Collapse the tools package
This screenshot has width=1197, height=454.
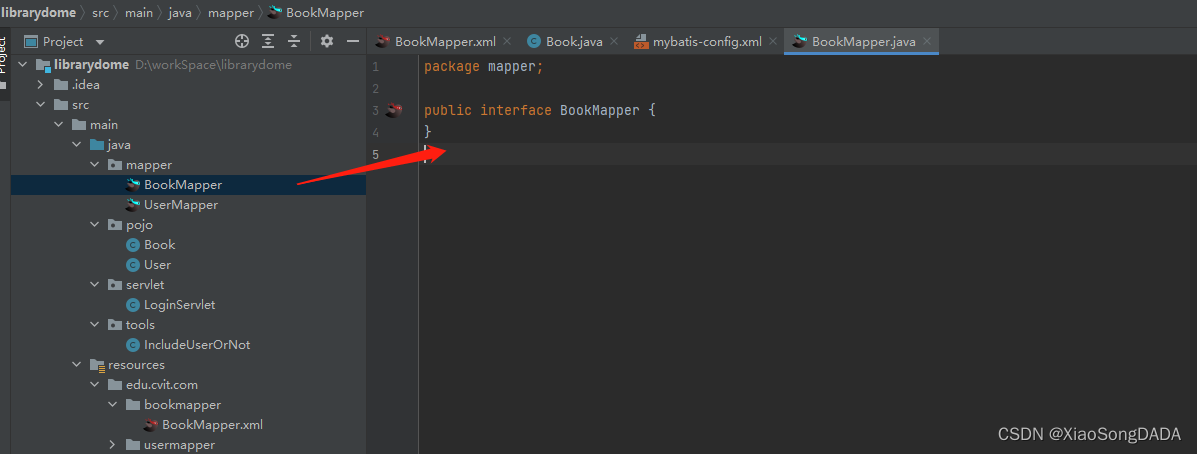95,324
